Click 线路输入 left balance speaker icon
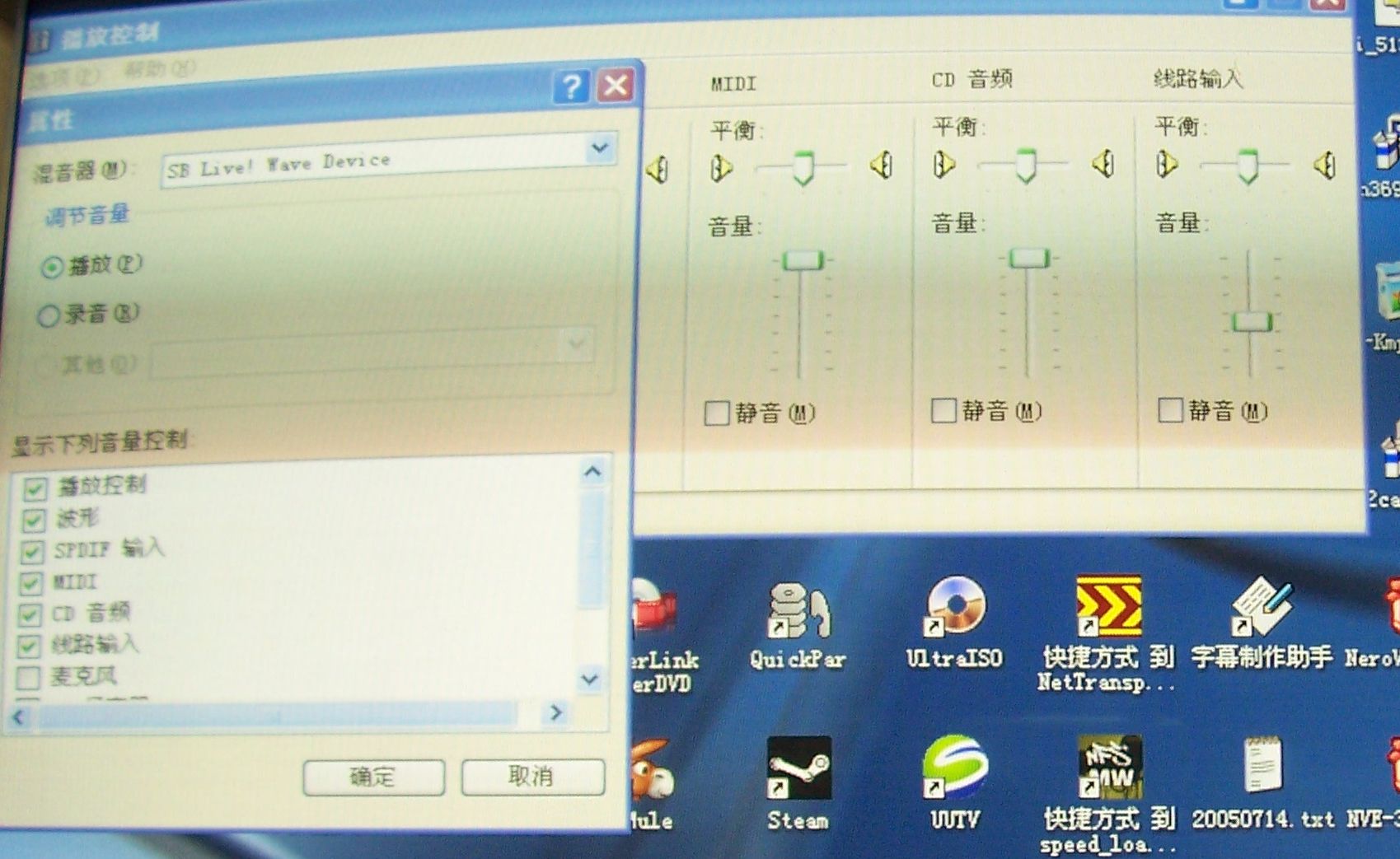 1165,163
